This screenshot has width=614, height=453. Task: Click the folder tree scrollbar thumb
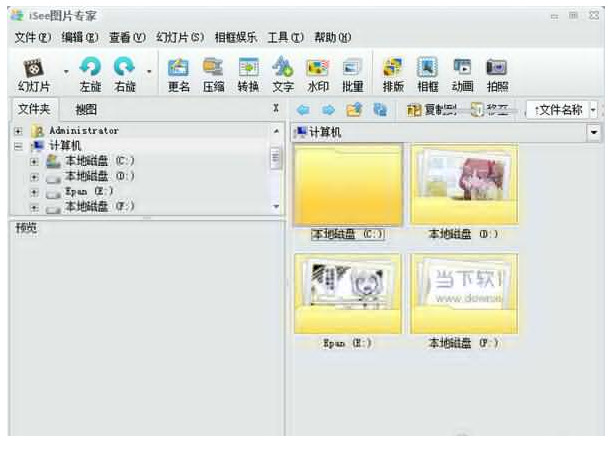[276, 157]
